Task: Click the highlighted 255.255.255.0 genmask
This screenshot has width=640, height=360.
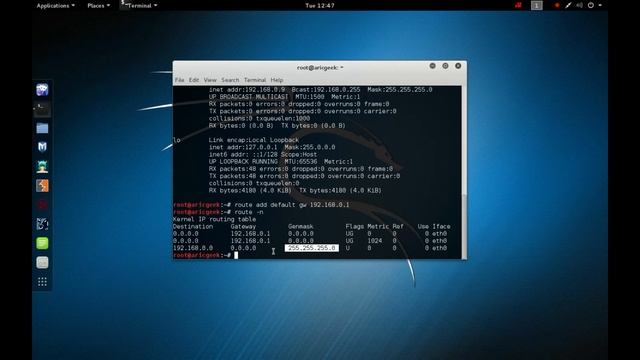Action: tap(311, 248)
